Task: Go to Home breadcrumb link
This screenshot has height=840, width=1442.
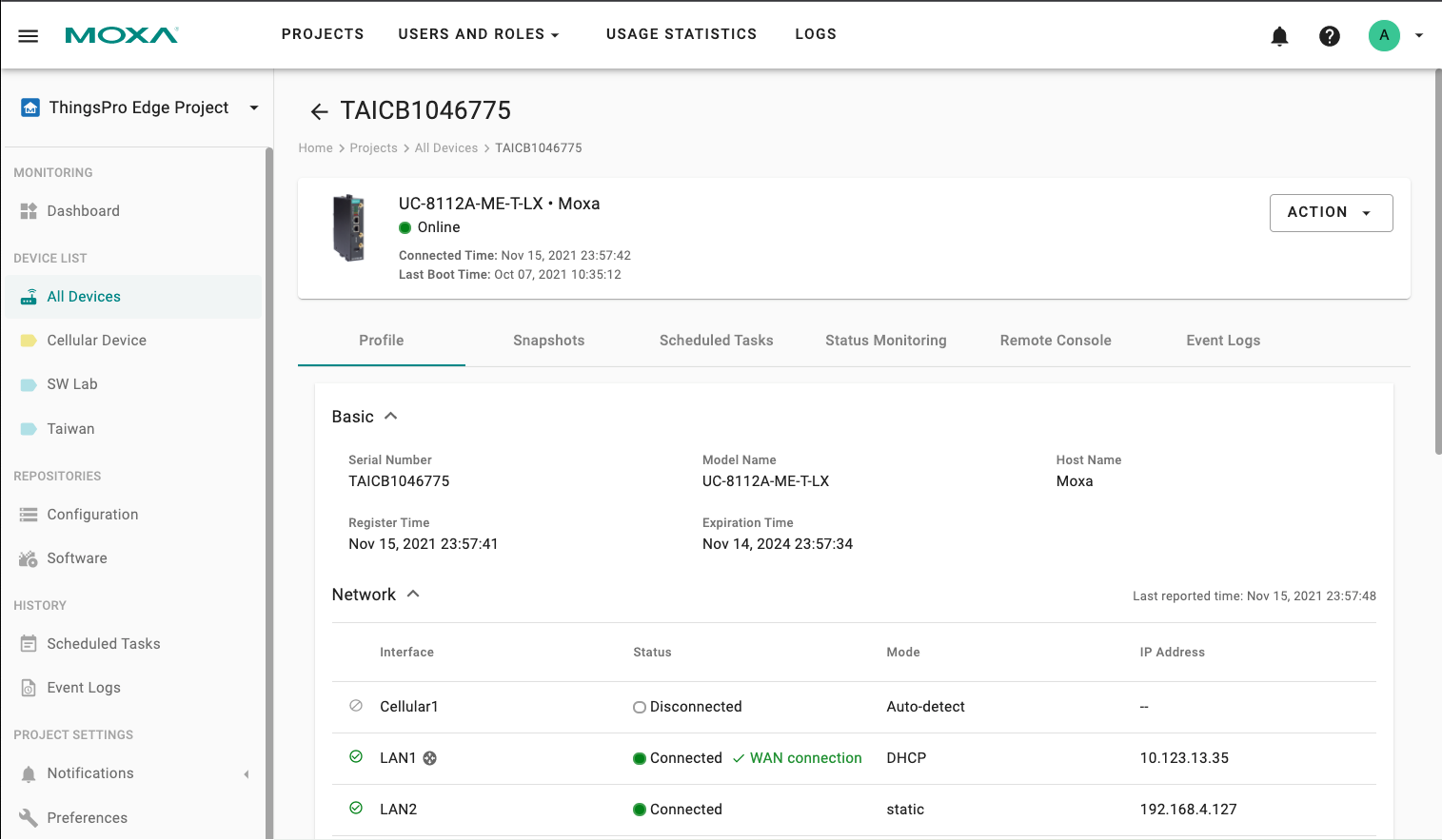Action: point(316,148)
